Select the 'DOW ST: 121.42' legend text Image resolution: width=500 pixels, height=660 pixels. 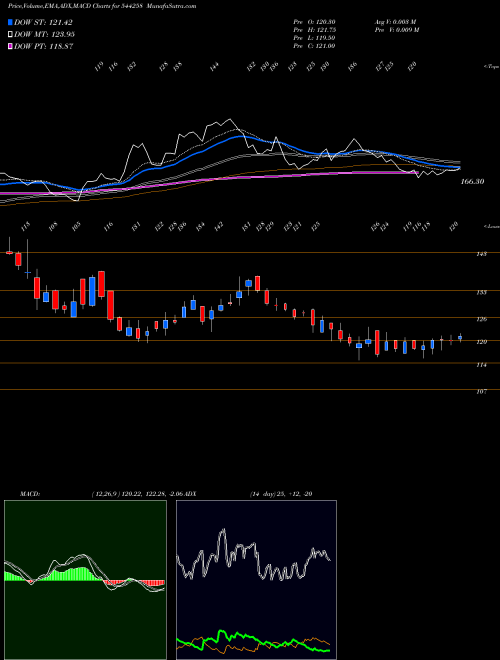(44, 23)
